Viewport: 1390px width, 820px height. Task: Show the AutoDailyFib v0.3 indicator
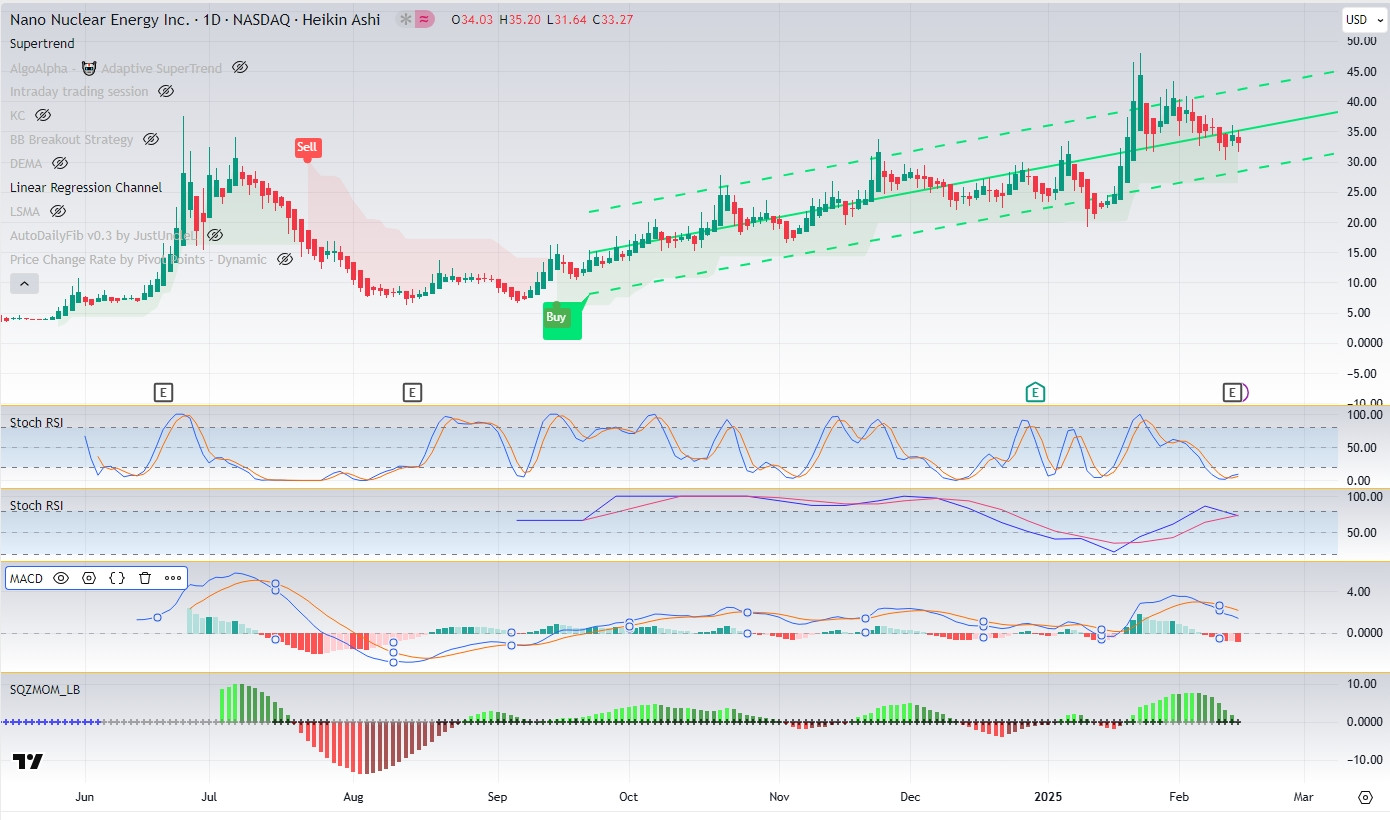pyautogui.click(x=214, y=236)
